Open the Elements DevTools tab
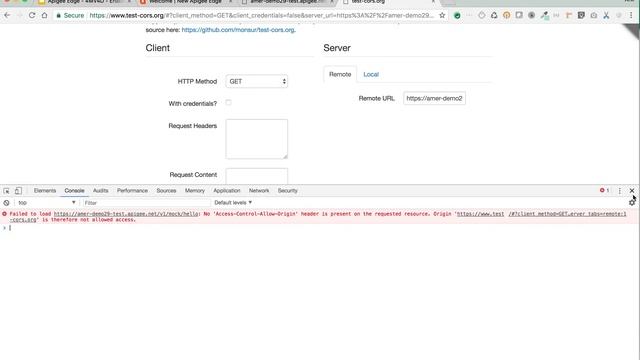Screen dimensions: 640x360 (x=45, y=191)
